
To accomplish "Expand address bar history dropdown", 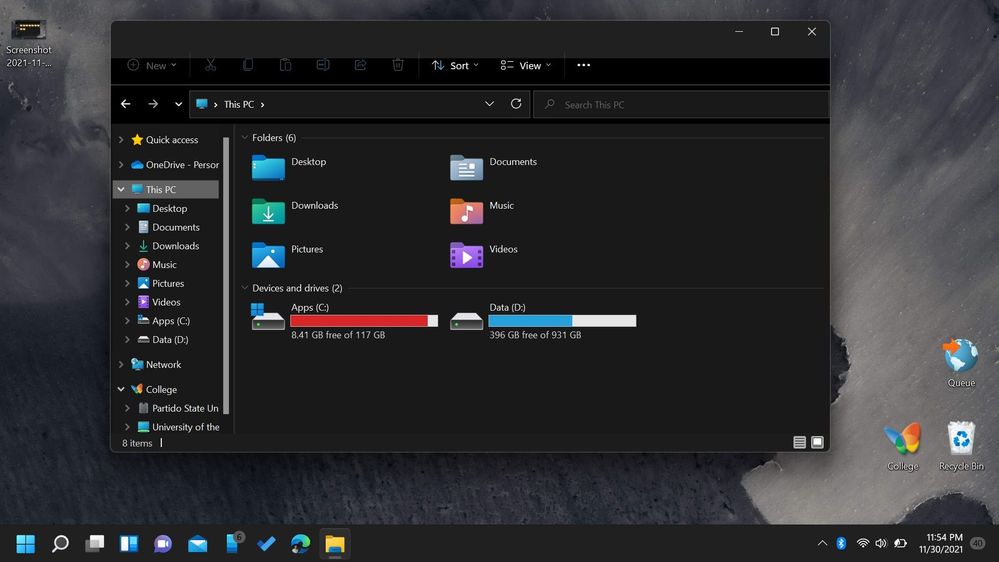I will 489,104.
